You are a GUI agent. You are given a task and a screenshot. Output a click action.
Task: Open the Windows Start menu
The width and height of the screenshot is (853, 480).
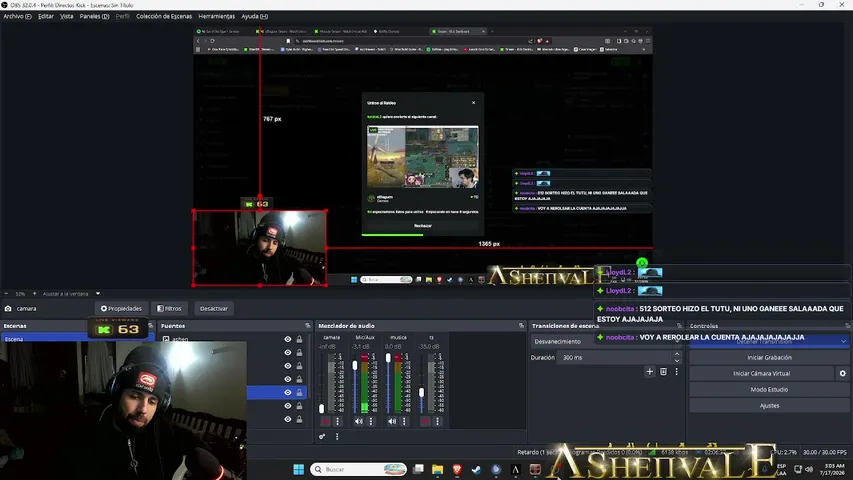coord(299,469)
